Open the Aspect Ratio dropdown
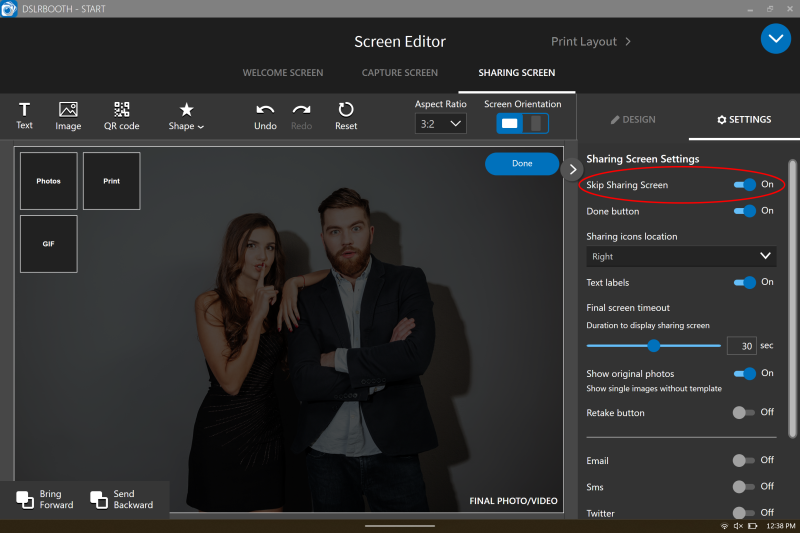800x533 pixels. coord(440,123)
